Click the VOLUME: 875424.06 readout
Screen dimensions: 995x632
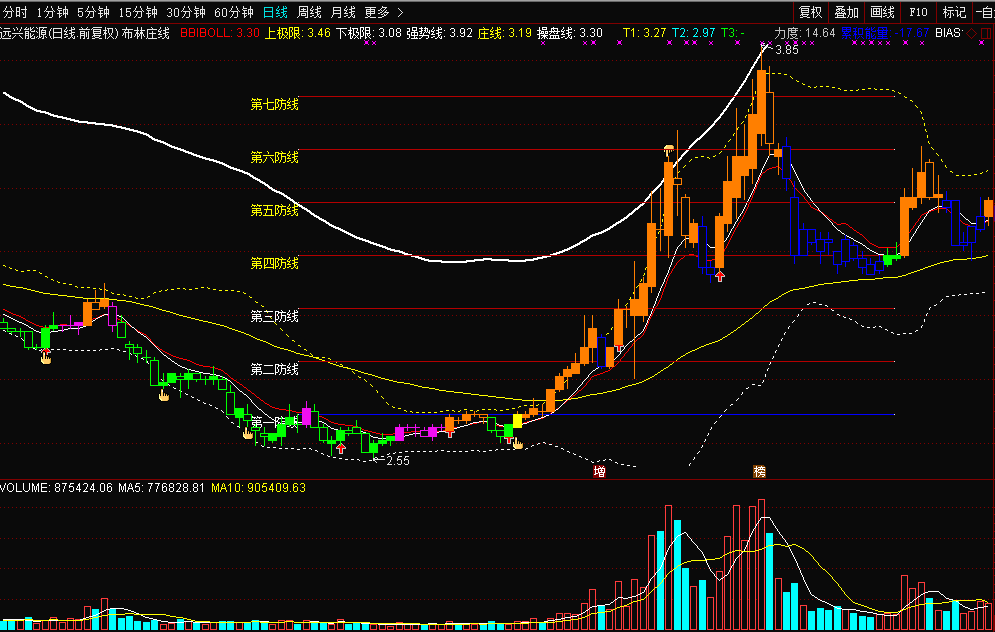56,488
